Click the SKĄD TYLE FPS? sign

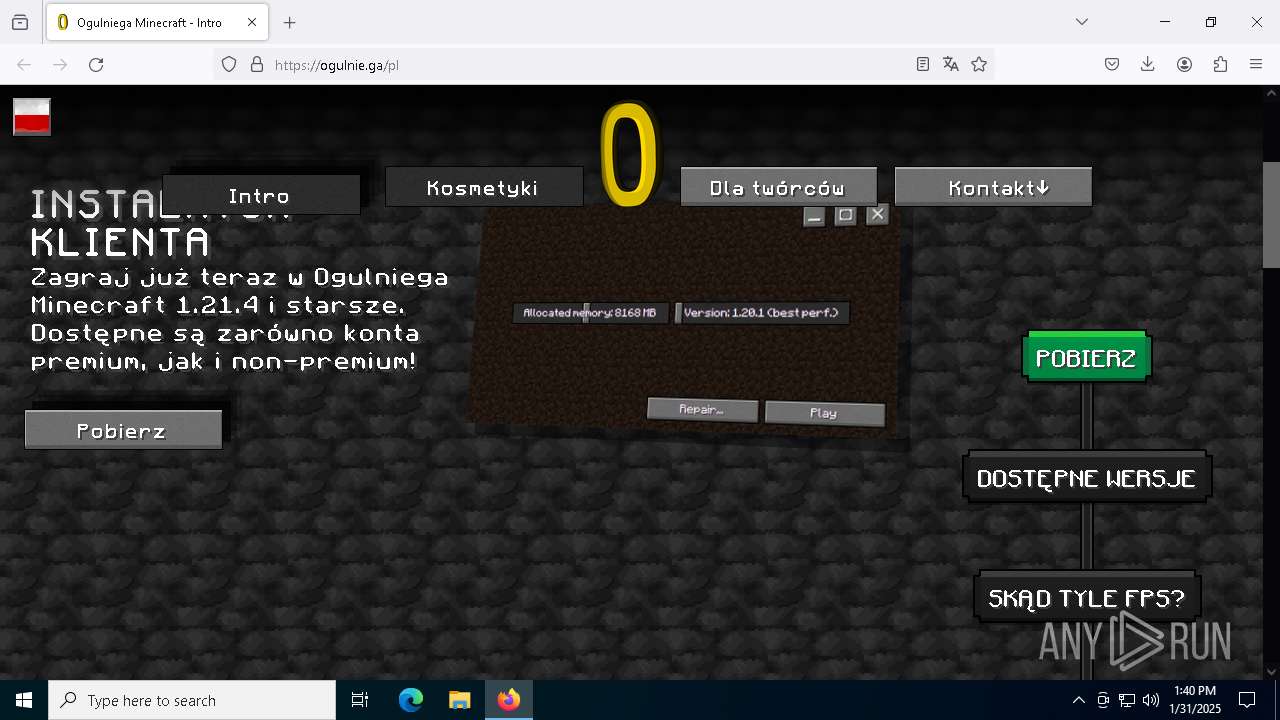1087,597
